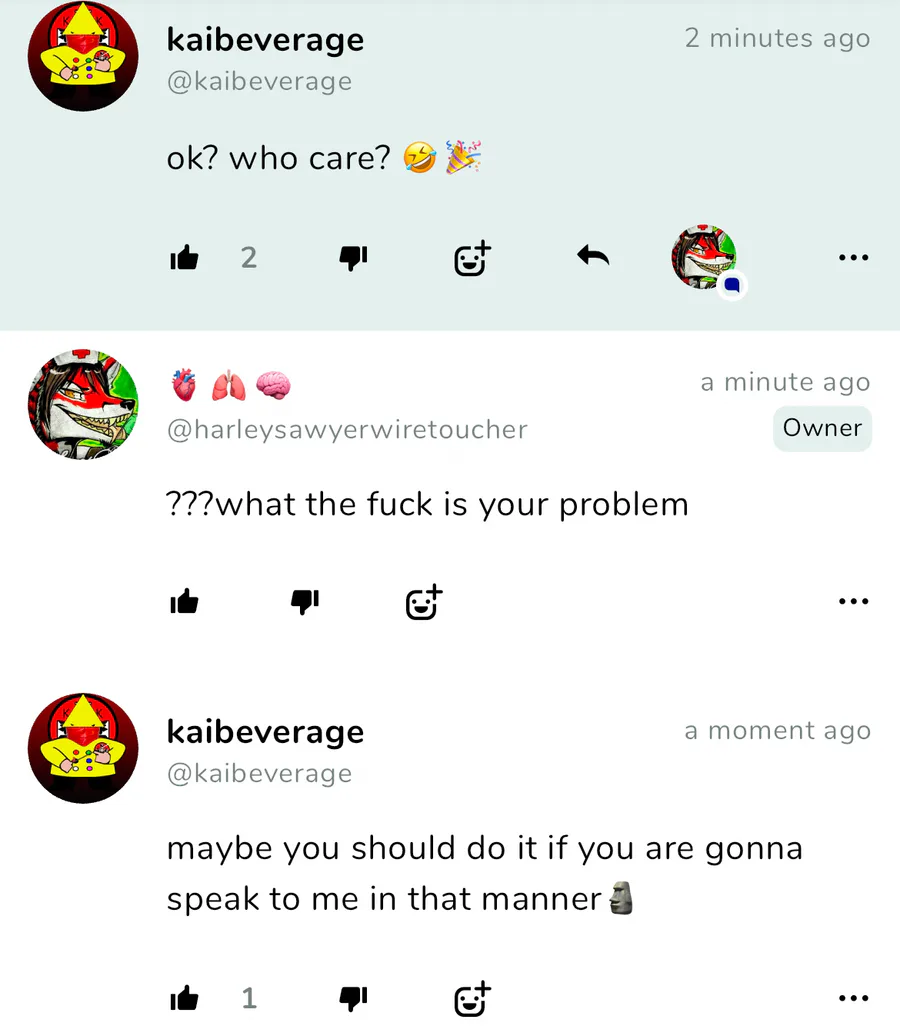Open kaibeverage's avatar on the top comment

coord(83,56)
